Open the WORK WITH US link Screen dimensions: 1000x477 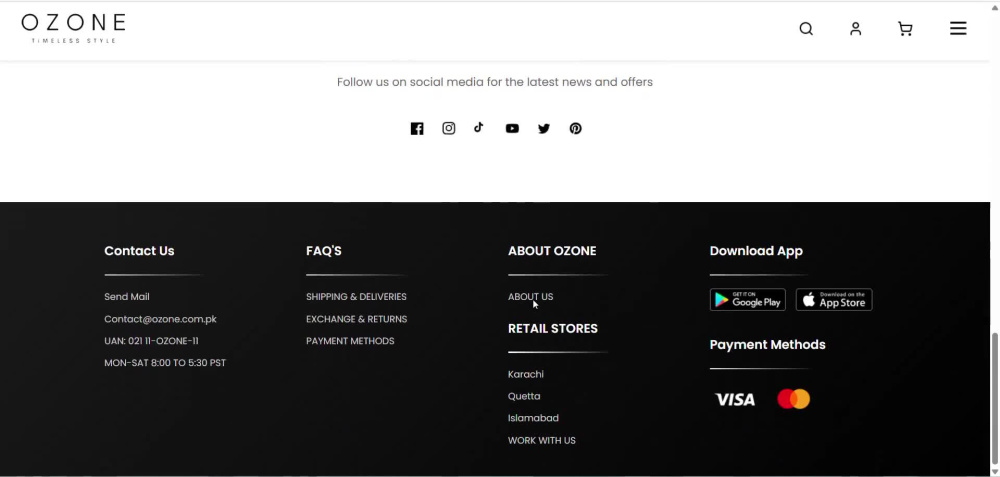coord(542,441)
